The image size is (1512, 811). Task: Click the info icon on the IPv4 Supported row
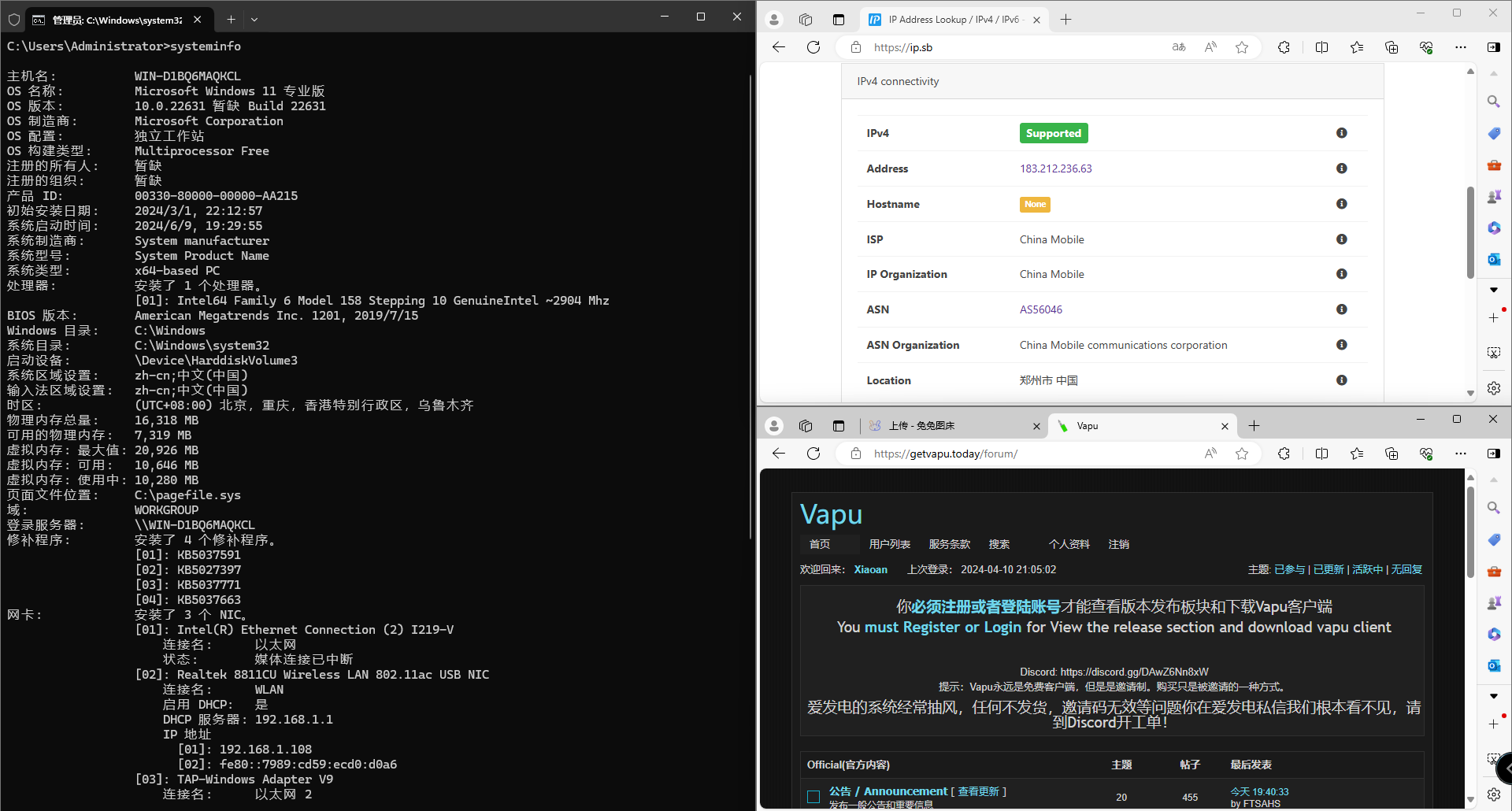pos(1342,133)
